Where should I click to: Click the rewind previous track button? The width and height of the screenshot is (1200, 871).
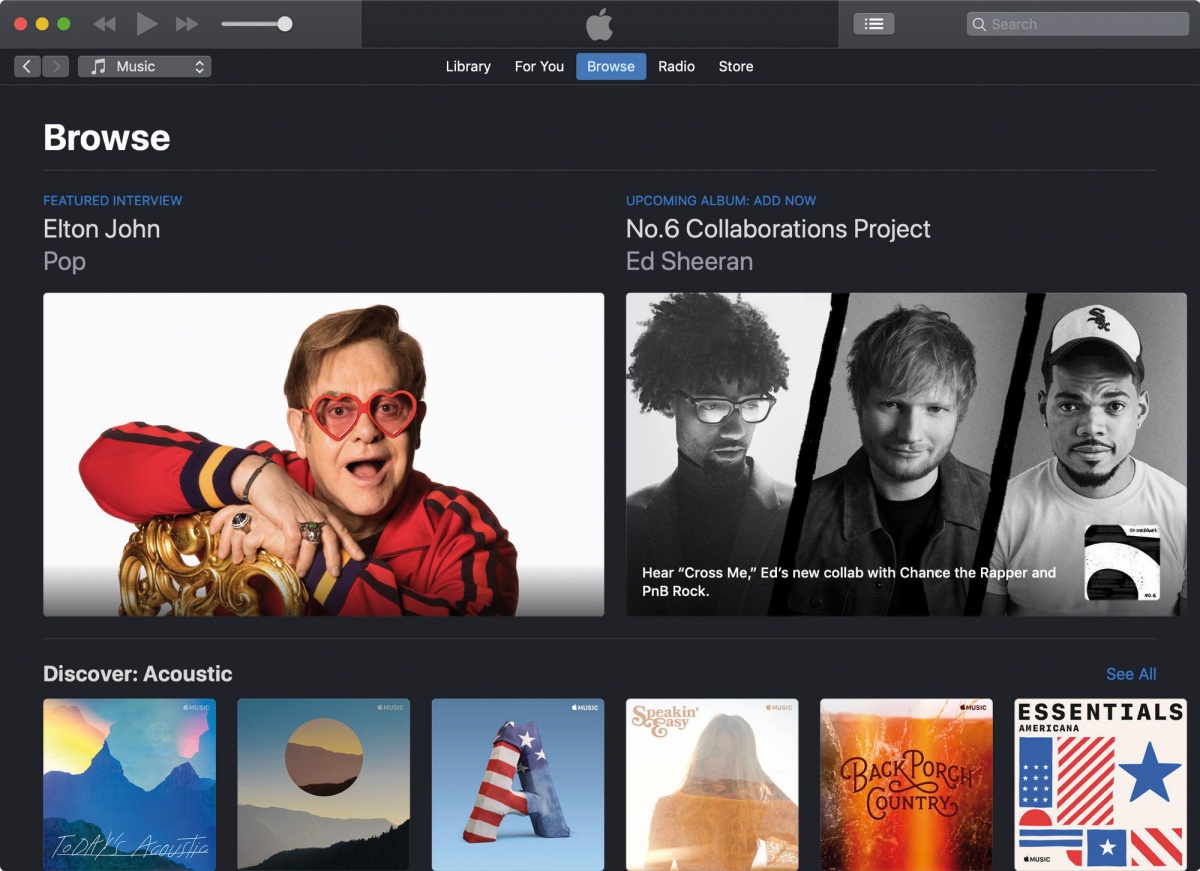click(x=104, y=24)
